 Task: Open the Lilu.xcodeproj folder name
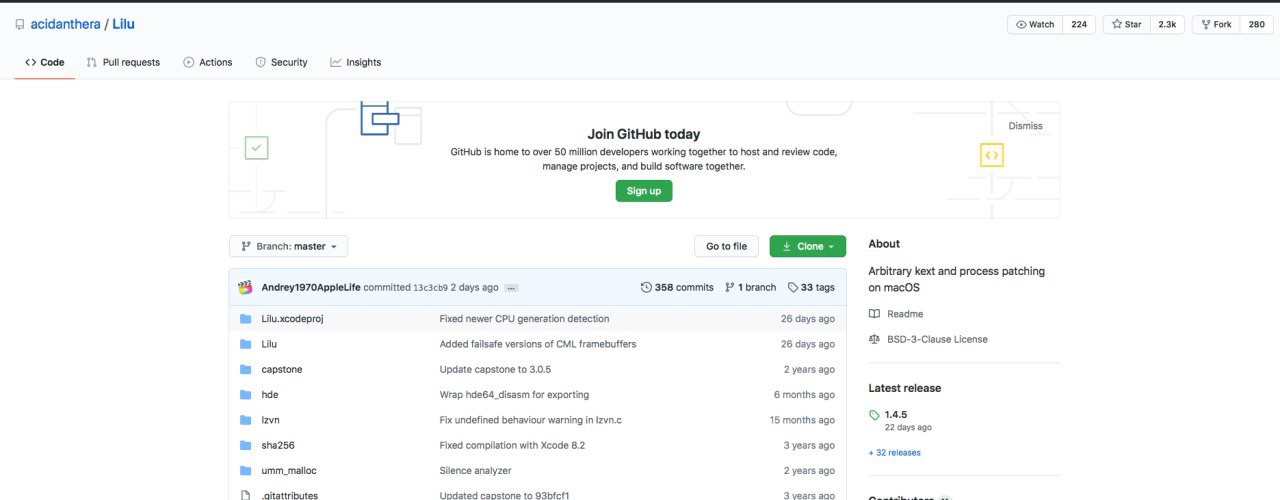coord(292,319)
